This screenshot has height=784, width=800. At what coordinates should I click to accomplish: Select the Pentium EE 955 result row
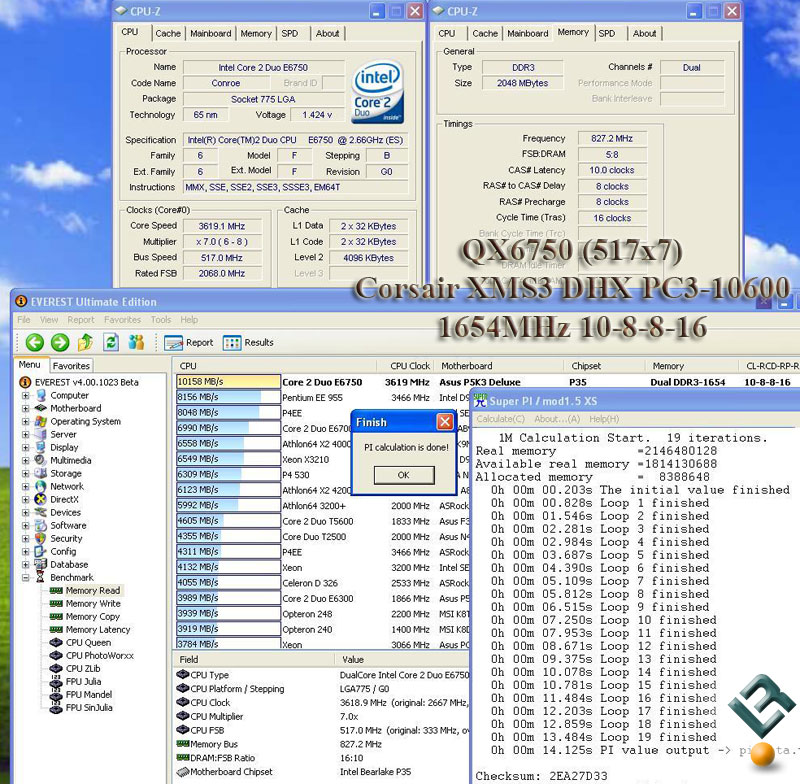pos(322,397)
